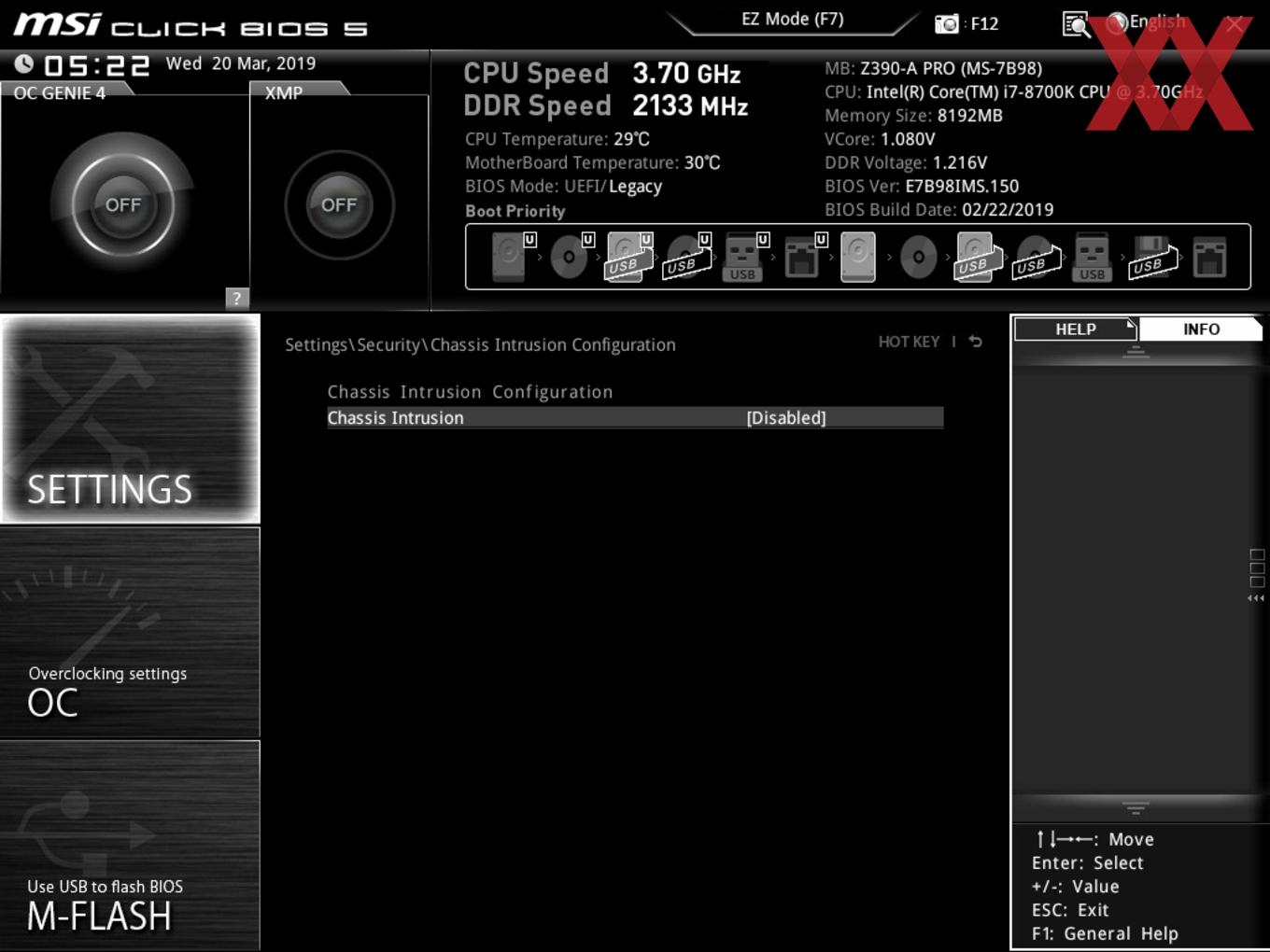Select the legacy USB optical drive boot icon

pos(1035,257)
